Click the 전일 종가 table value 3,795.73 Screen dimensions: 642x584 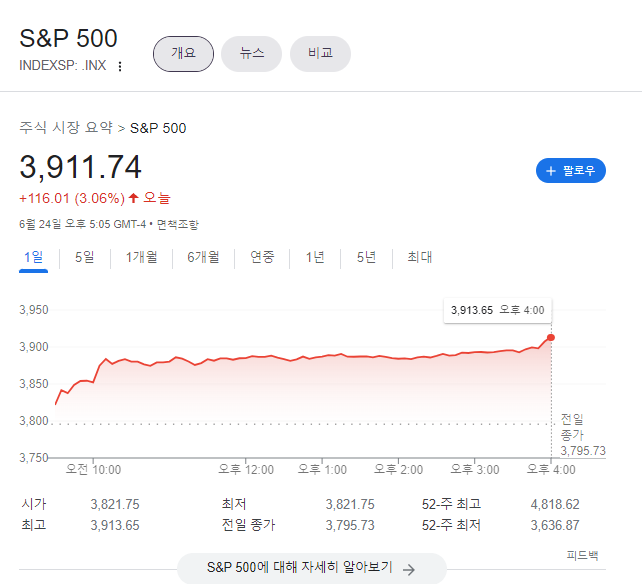point(350,525)
